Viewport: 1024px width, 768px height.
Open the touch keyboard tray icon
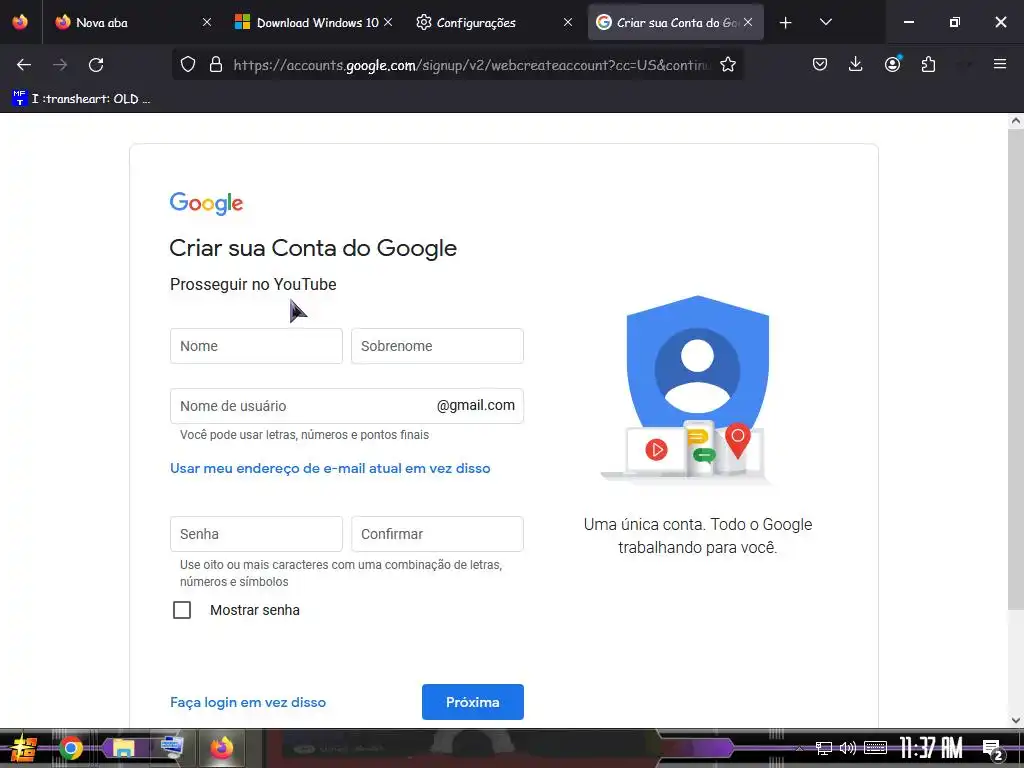[x=875, y=748]
